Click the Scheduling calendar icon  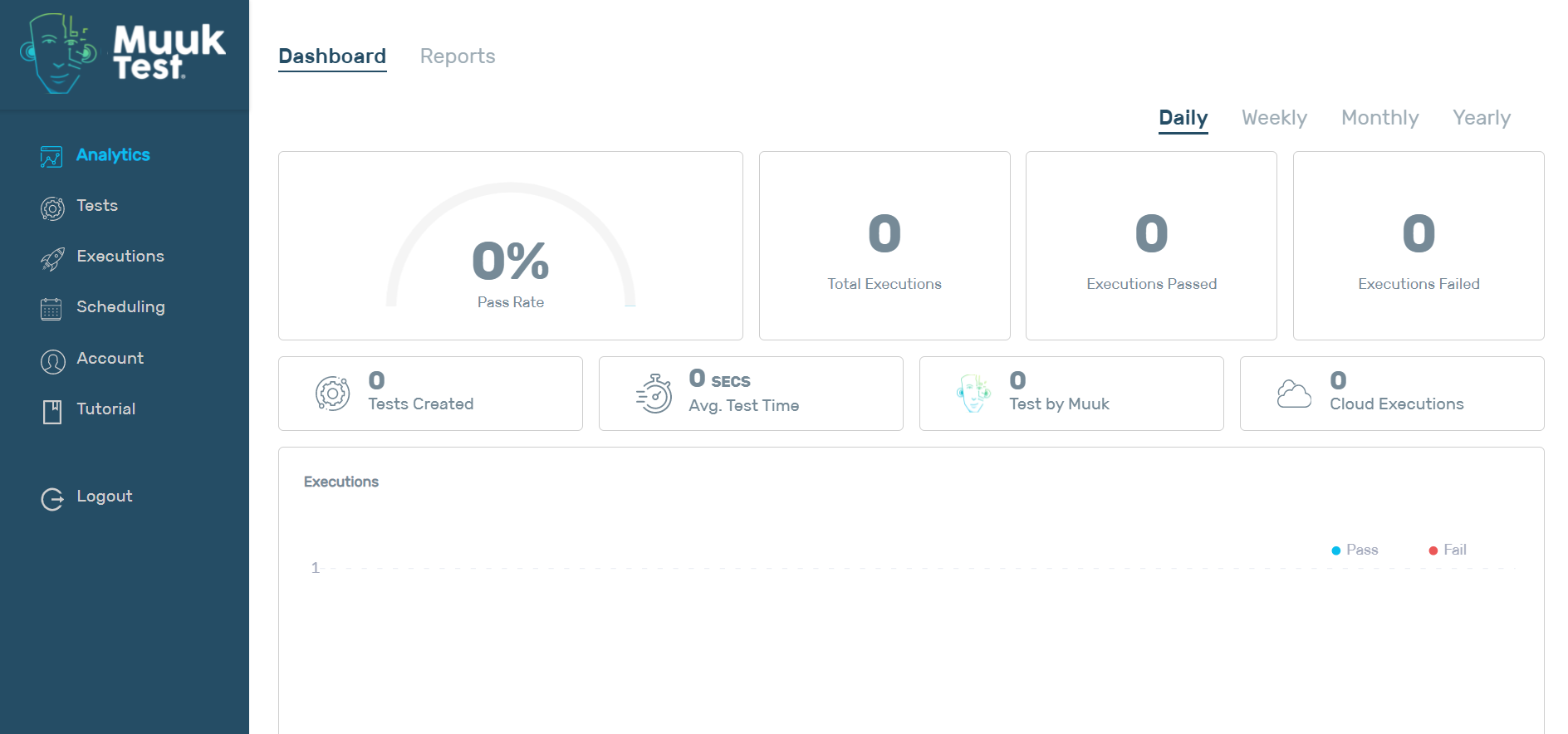coord(51,309)
